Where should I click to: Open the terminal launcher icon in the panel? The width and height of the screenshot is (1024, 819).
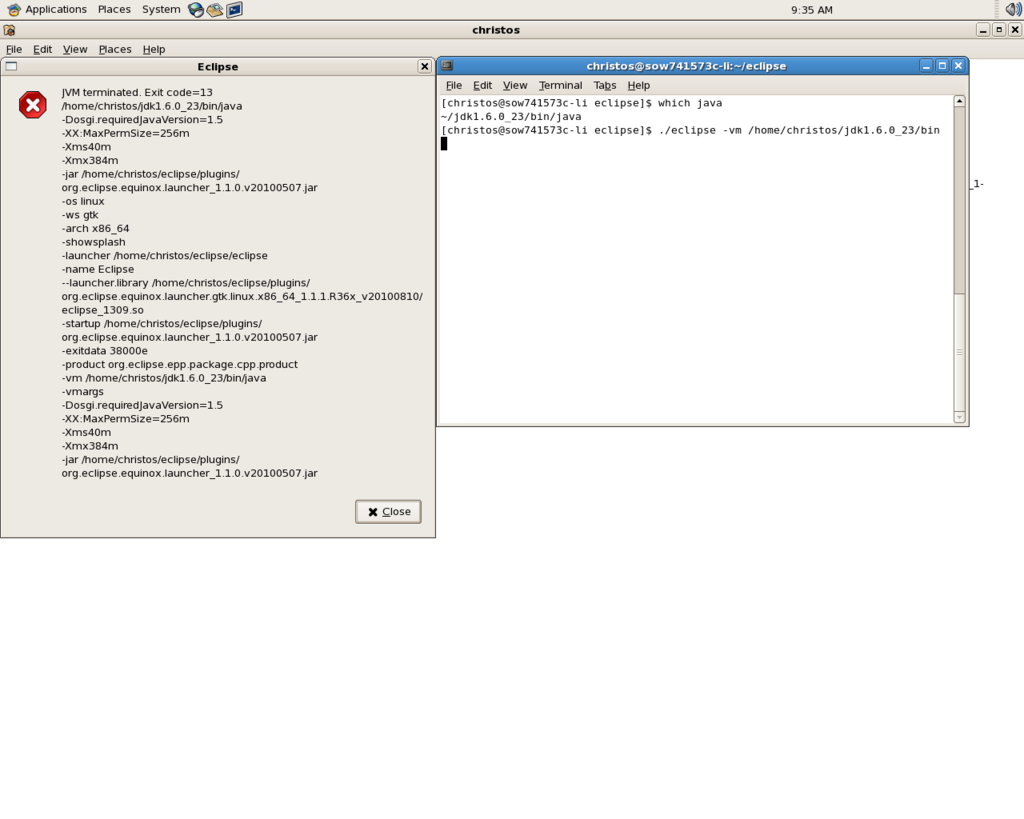pos(233,9)
